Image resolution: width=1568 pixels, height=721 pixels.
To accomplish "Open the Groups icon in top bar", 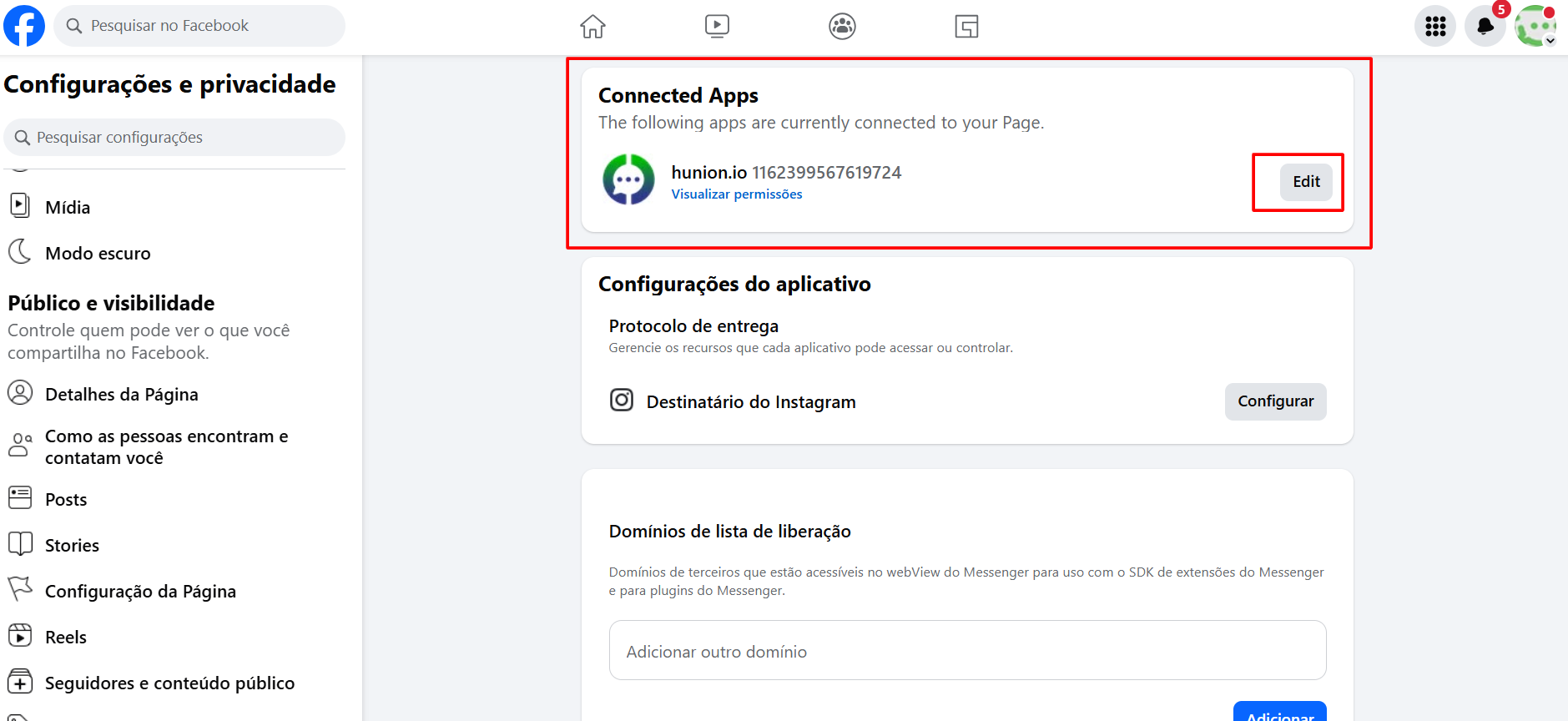I will tap(842, 27).
